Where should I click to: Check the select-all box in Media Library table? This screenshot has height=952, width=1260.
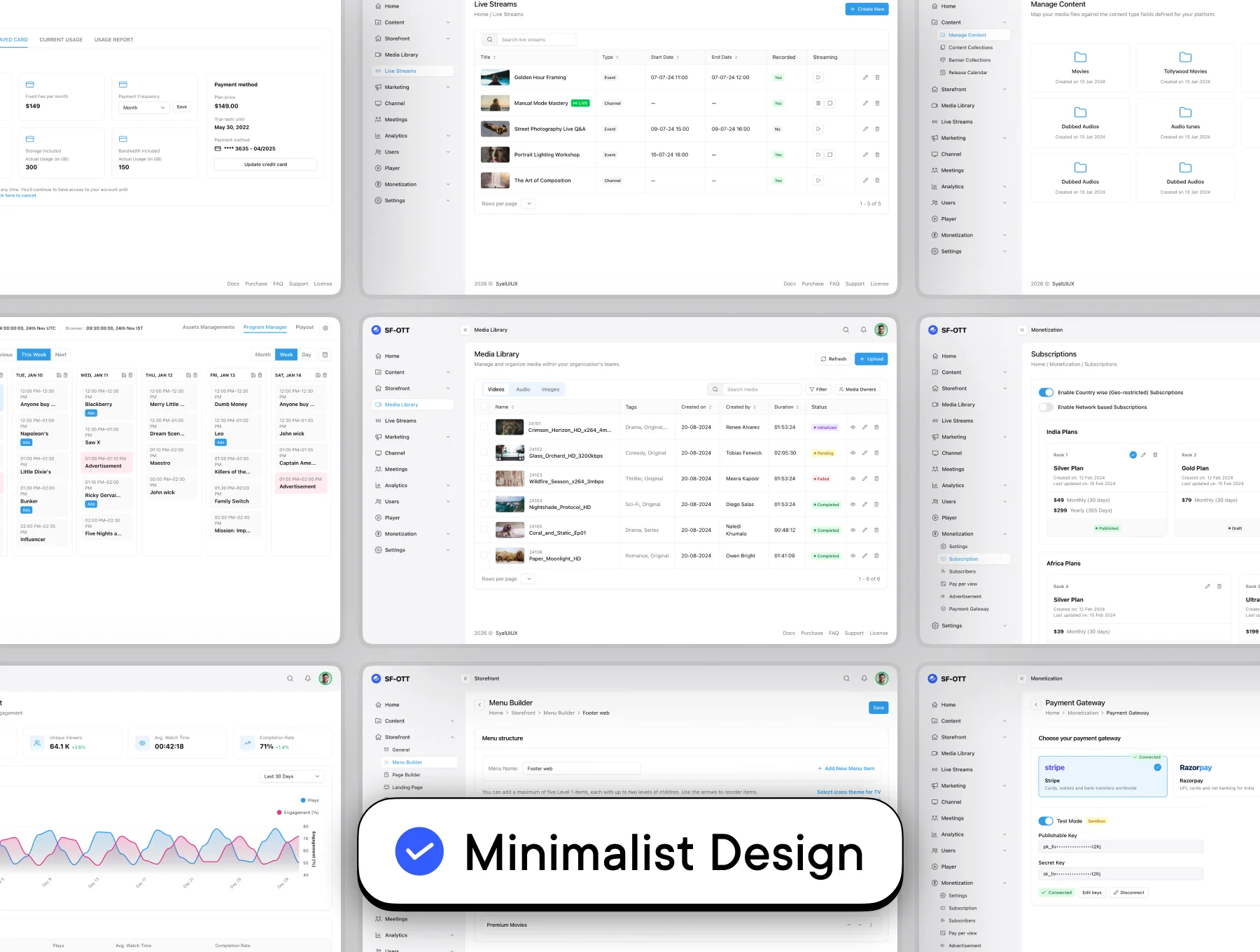click(484, 407)
